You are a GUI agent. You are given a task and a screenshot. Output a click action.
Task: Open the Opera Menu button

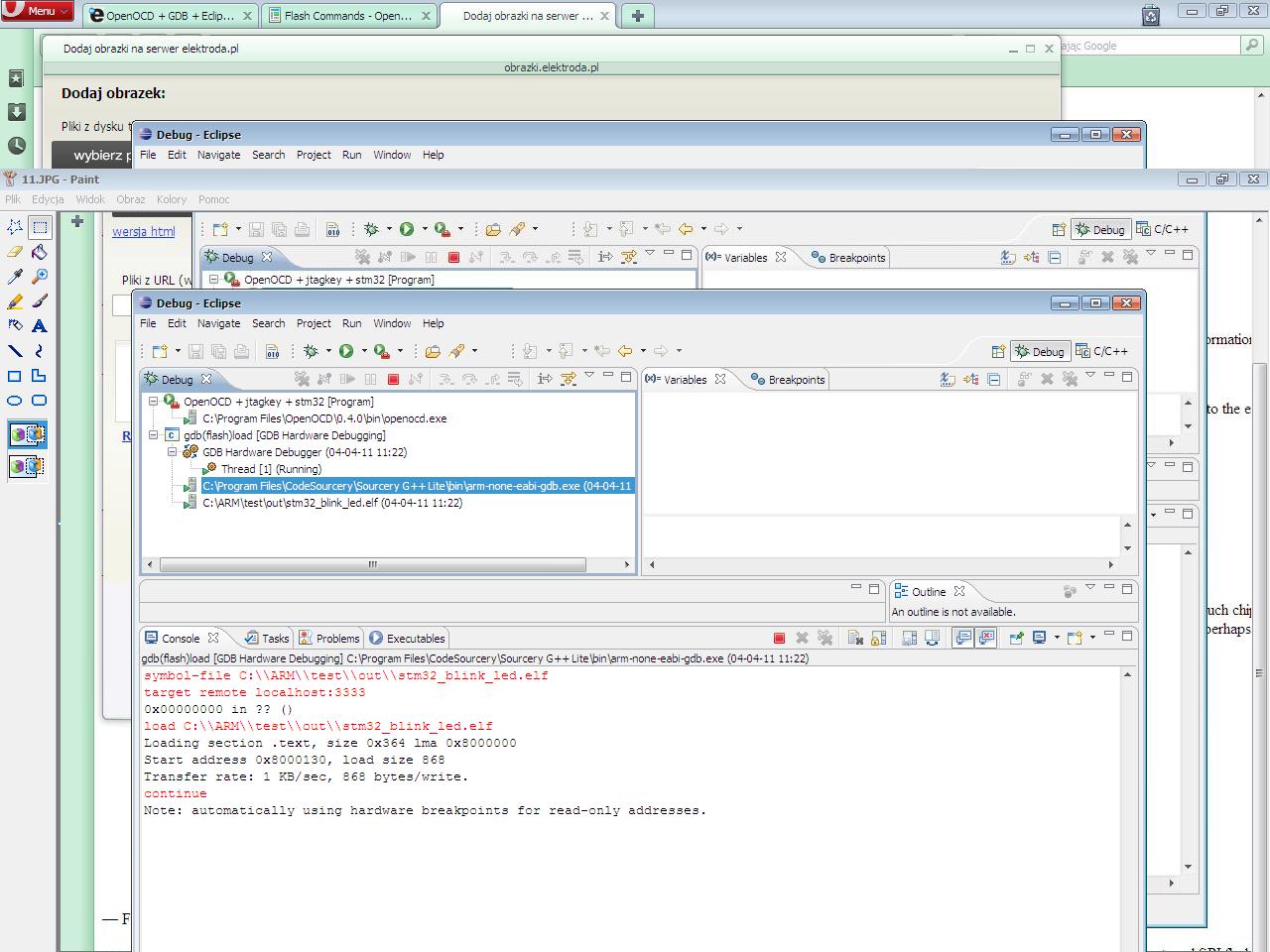tap(38, 11)
